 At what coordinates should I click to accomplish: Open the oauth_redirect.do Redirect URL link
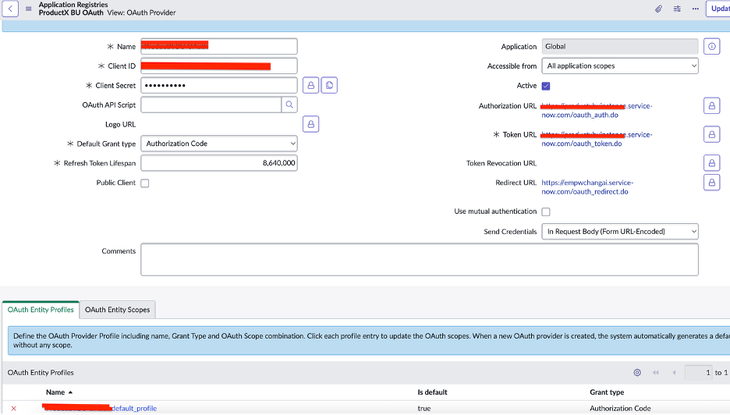(588, 187)
